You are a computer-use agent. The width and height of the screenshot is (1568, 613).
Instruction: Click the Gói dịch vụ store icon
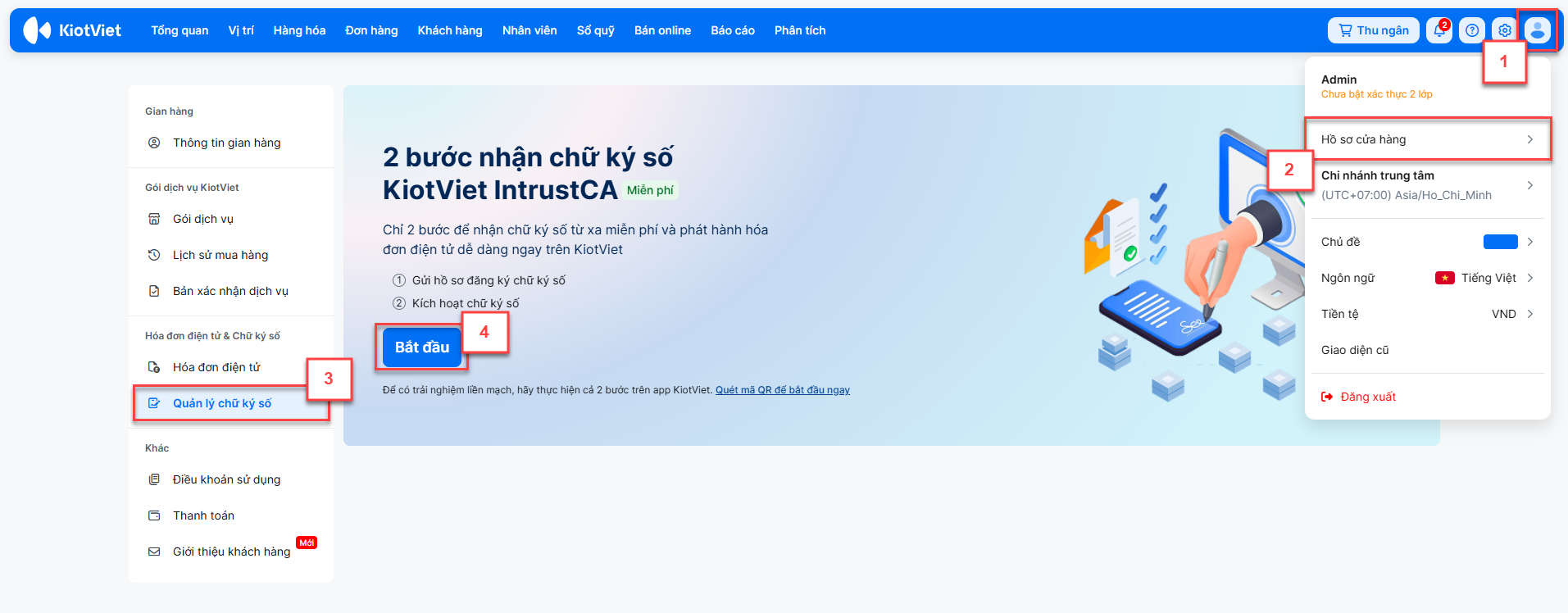pyautogui.click(x=154, y=219)
